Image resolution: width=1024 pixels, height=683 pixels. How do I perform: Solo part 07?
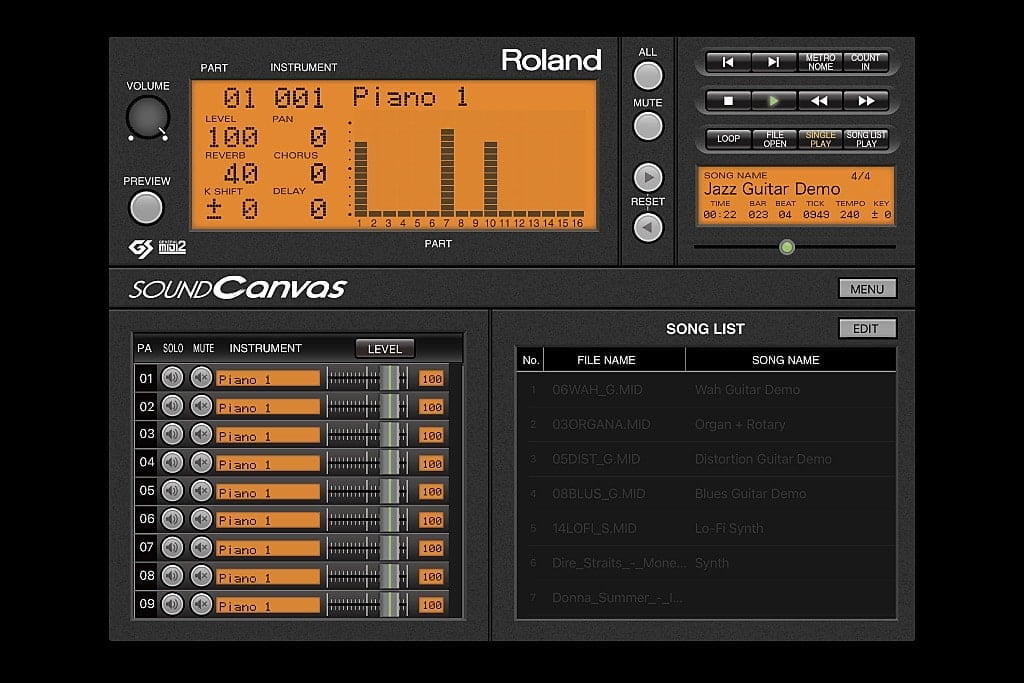coord(172,547)
